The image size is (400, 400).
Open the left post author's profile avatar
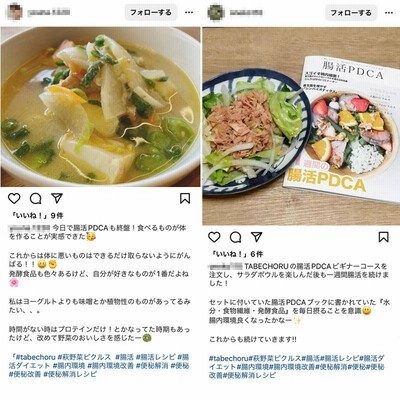tap(15, 12)
